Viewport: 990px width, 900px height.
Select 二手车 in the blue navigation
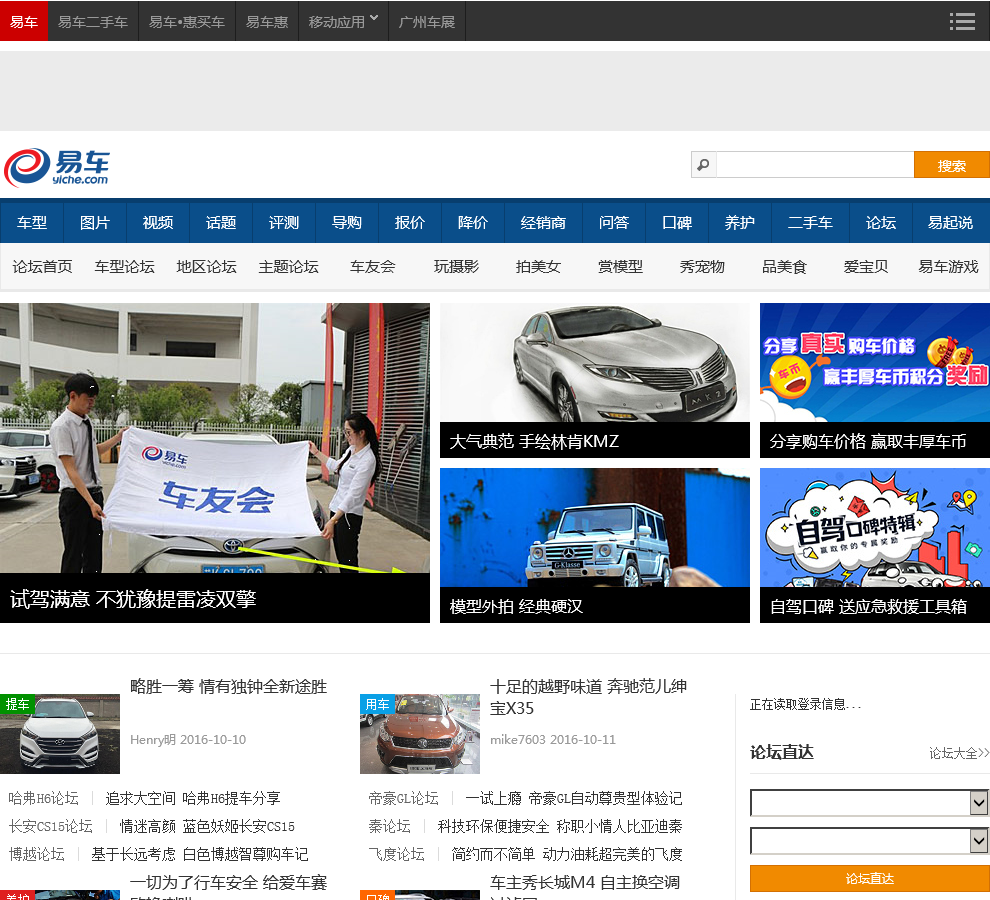(810, 222)
